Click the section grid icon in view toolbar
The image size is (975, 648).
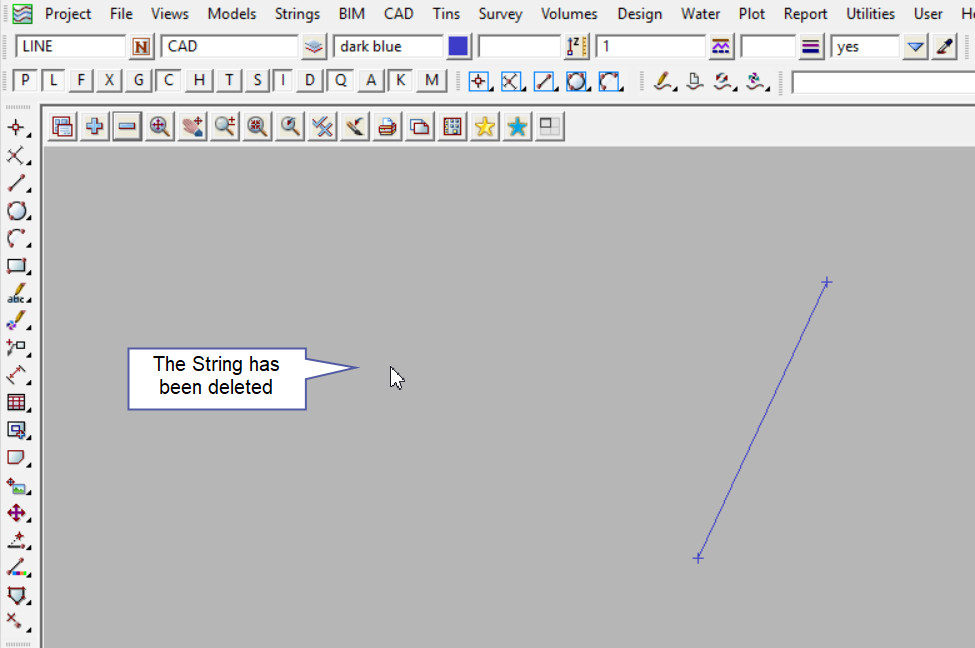(452, 127)
